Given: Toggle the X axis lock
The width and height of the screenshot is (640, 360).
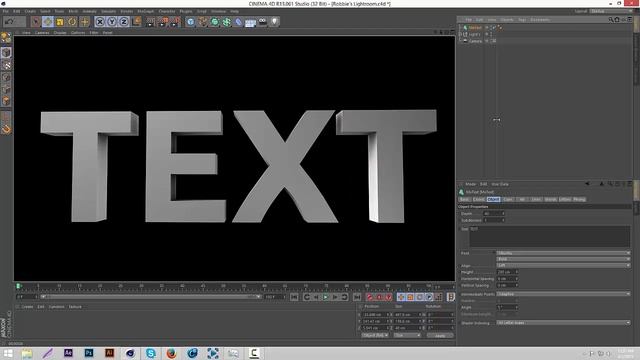Looking at the screenshot, I should [100, 22].
